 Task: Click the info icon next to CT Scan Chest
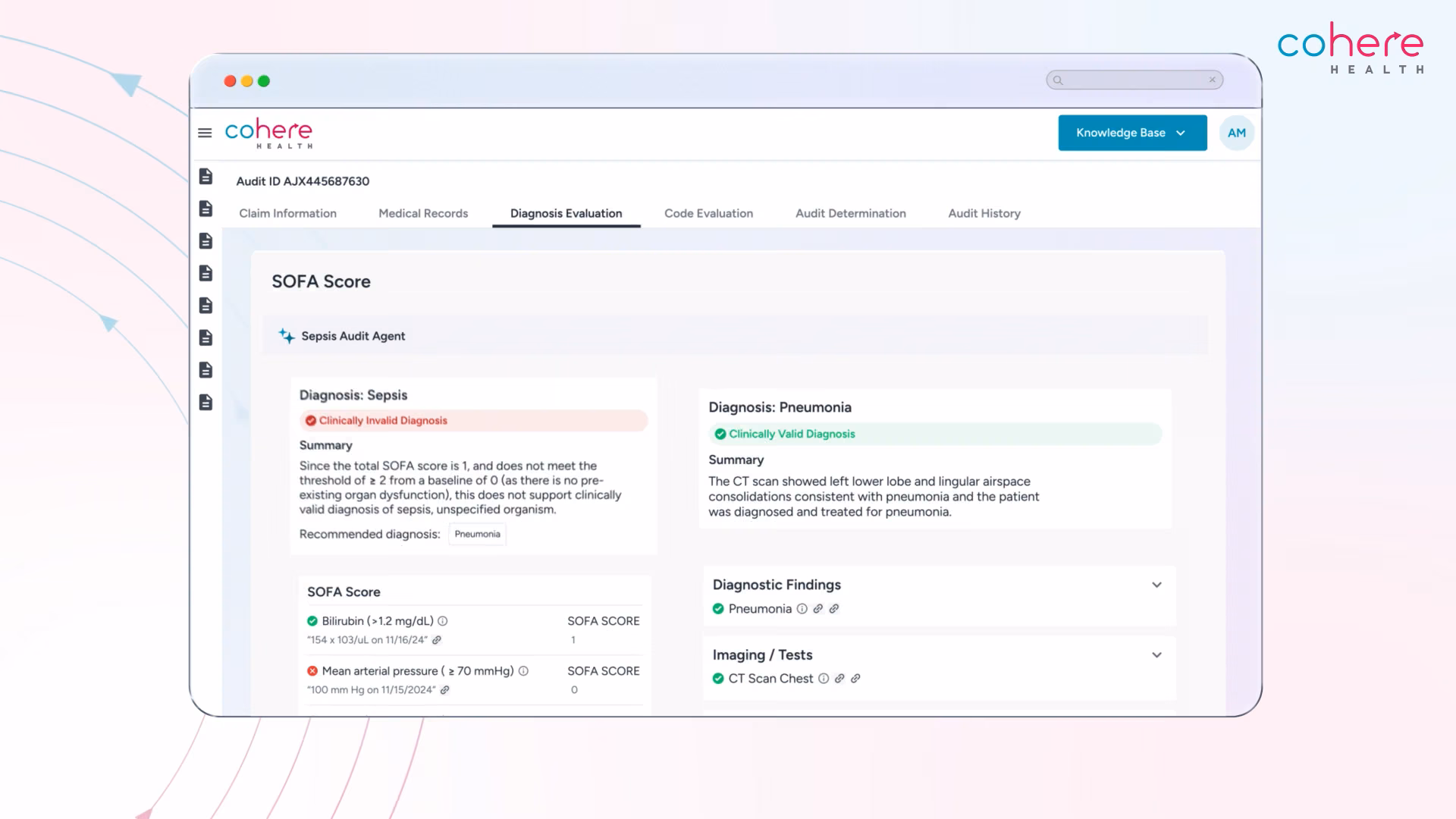[824, 679]
